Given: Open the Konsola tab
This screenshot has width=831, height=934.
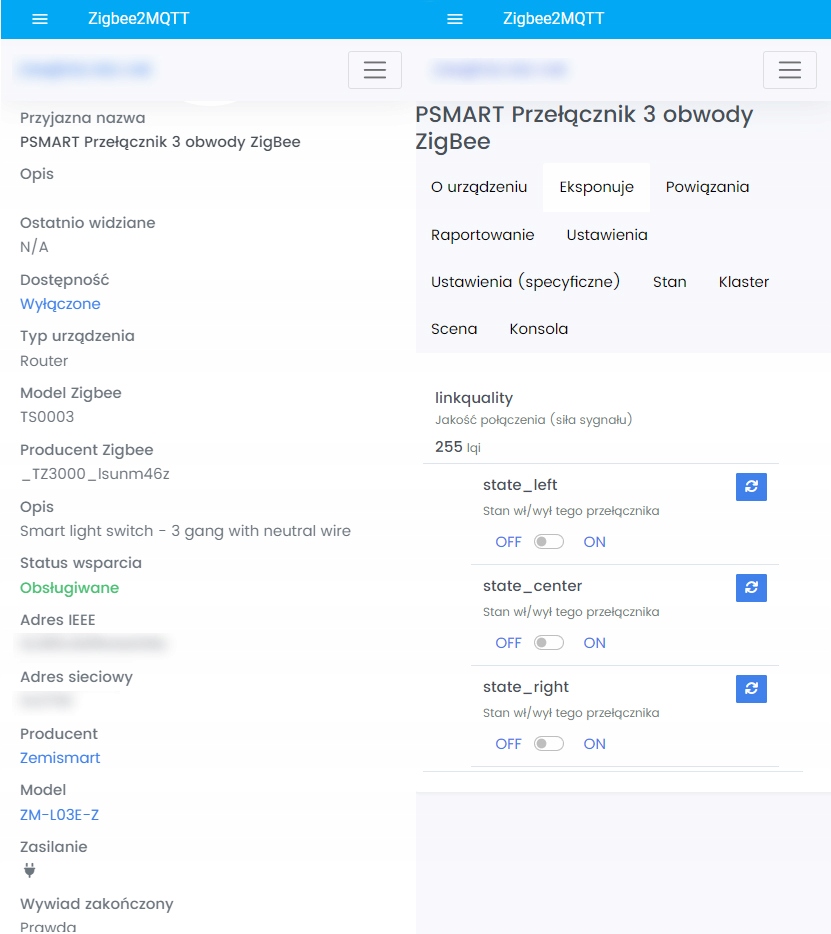Looking at the screenshot, I should [x=539, y=329].
